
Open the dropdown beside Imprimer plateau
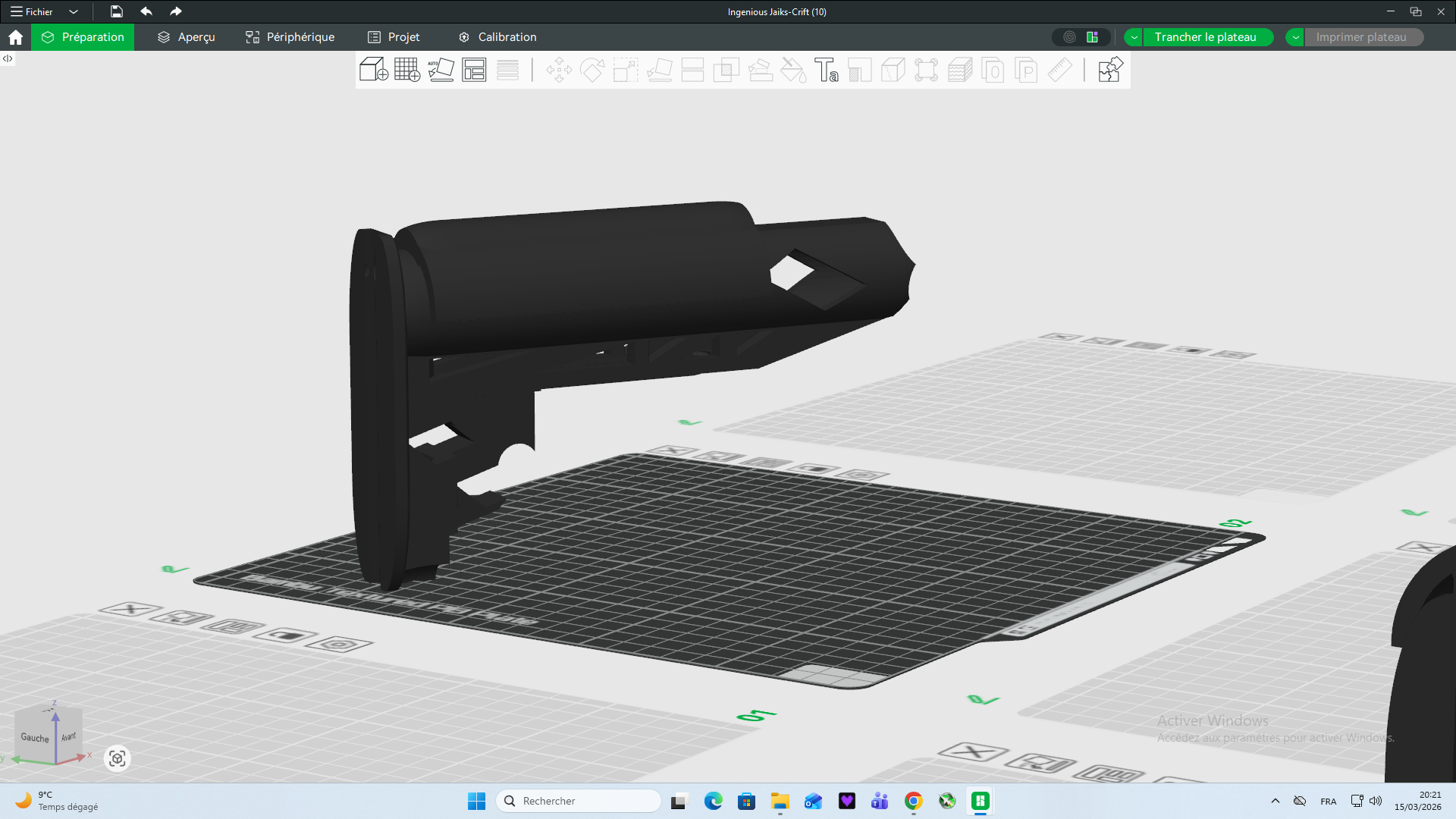tap(1295, 37)
